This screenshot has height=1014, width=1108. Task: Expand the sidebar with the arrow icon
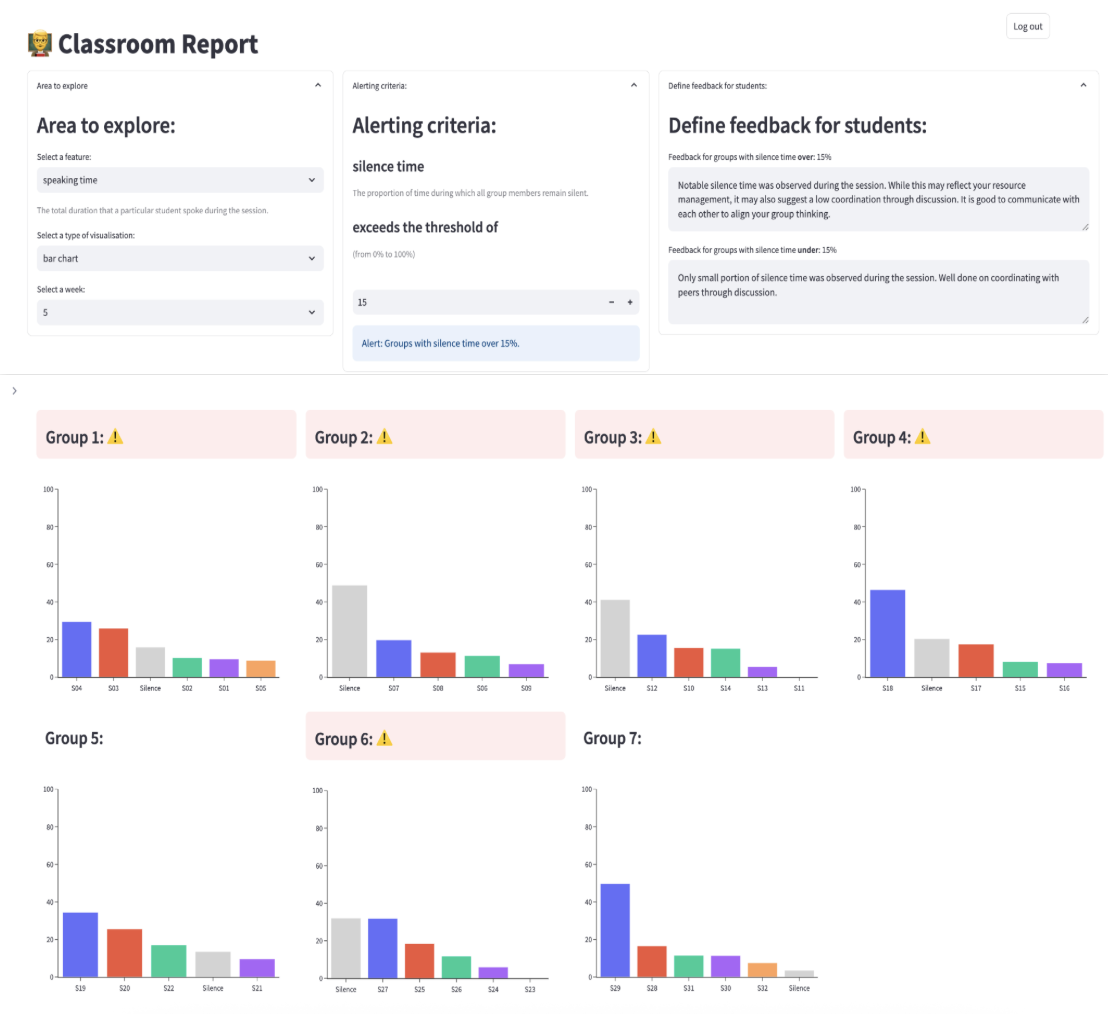pyautogui.click(x=14, y=391)
